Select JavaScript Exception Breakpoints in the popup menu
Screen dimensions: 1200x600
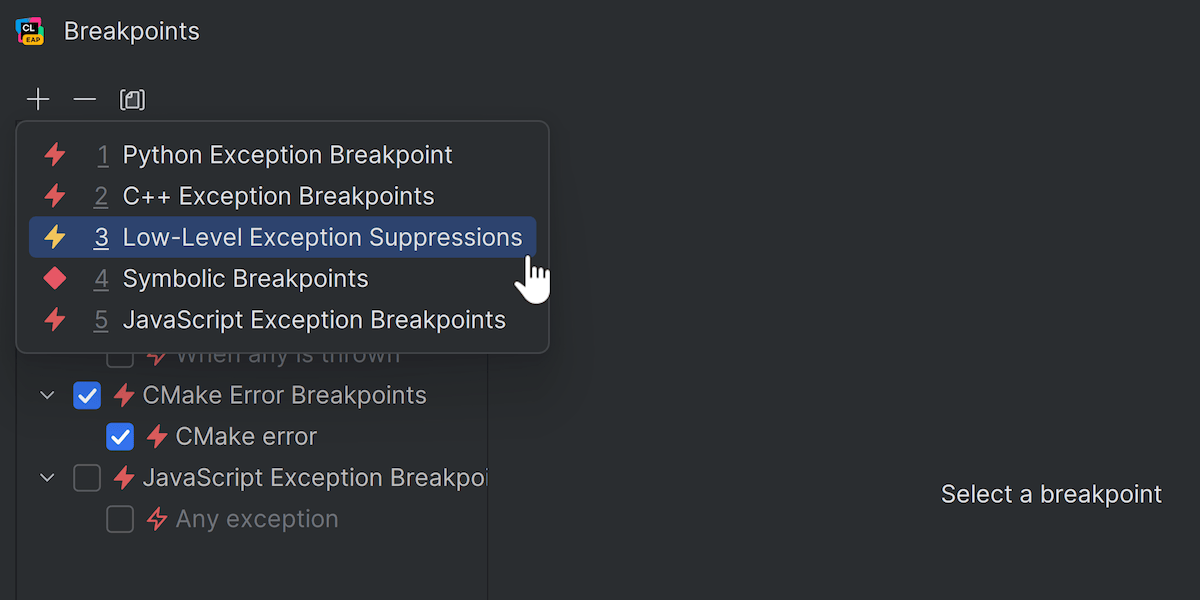pyautogui.click(x=314, y=320)
